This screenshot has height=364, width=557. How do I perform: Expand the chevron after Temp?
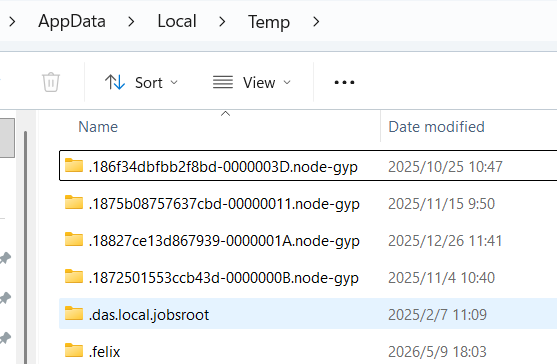316,22
